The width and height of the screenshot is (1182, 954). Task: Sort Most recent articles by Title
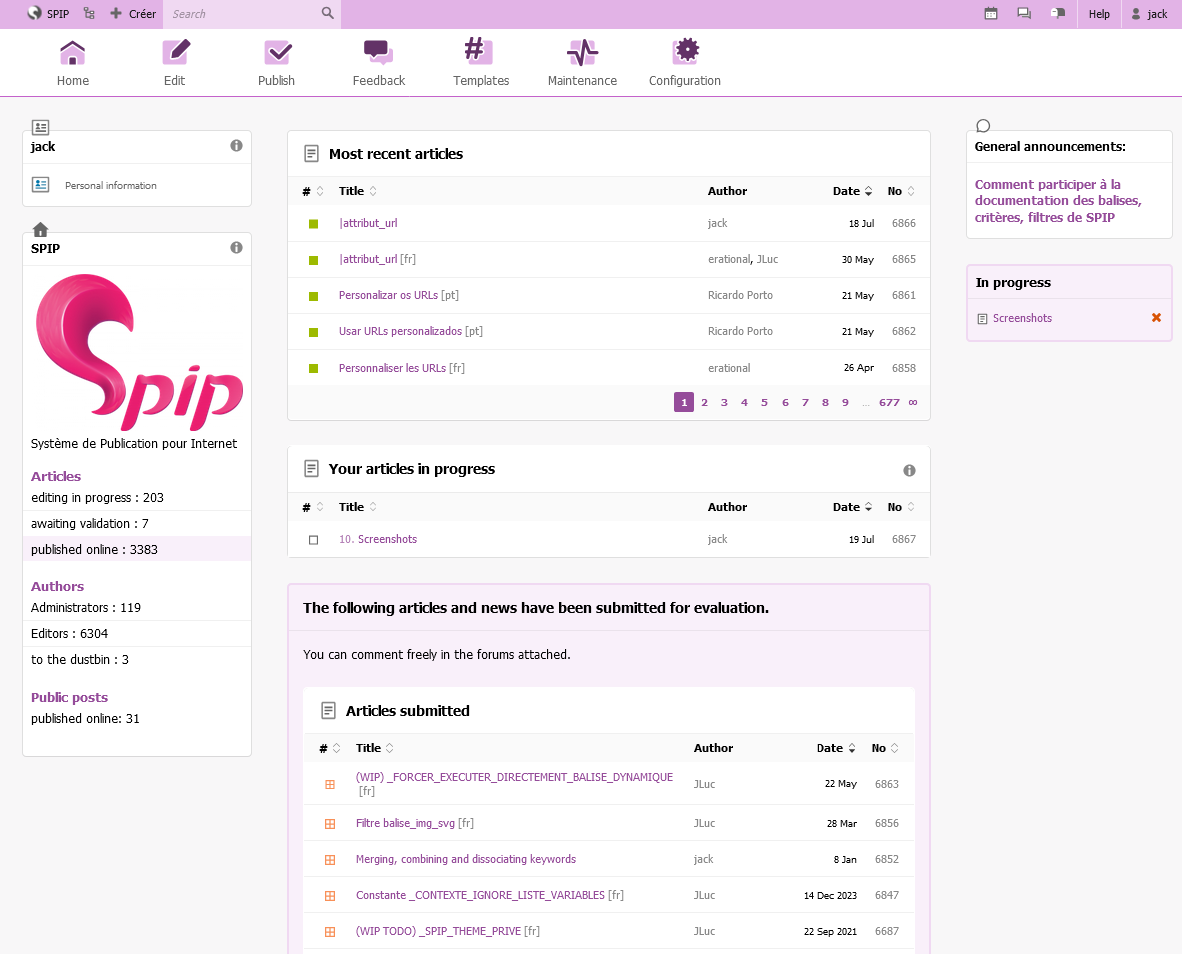click(x=352, y=191)
